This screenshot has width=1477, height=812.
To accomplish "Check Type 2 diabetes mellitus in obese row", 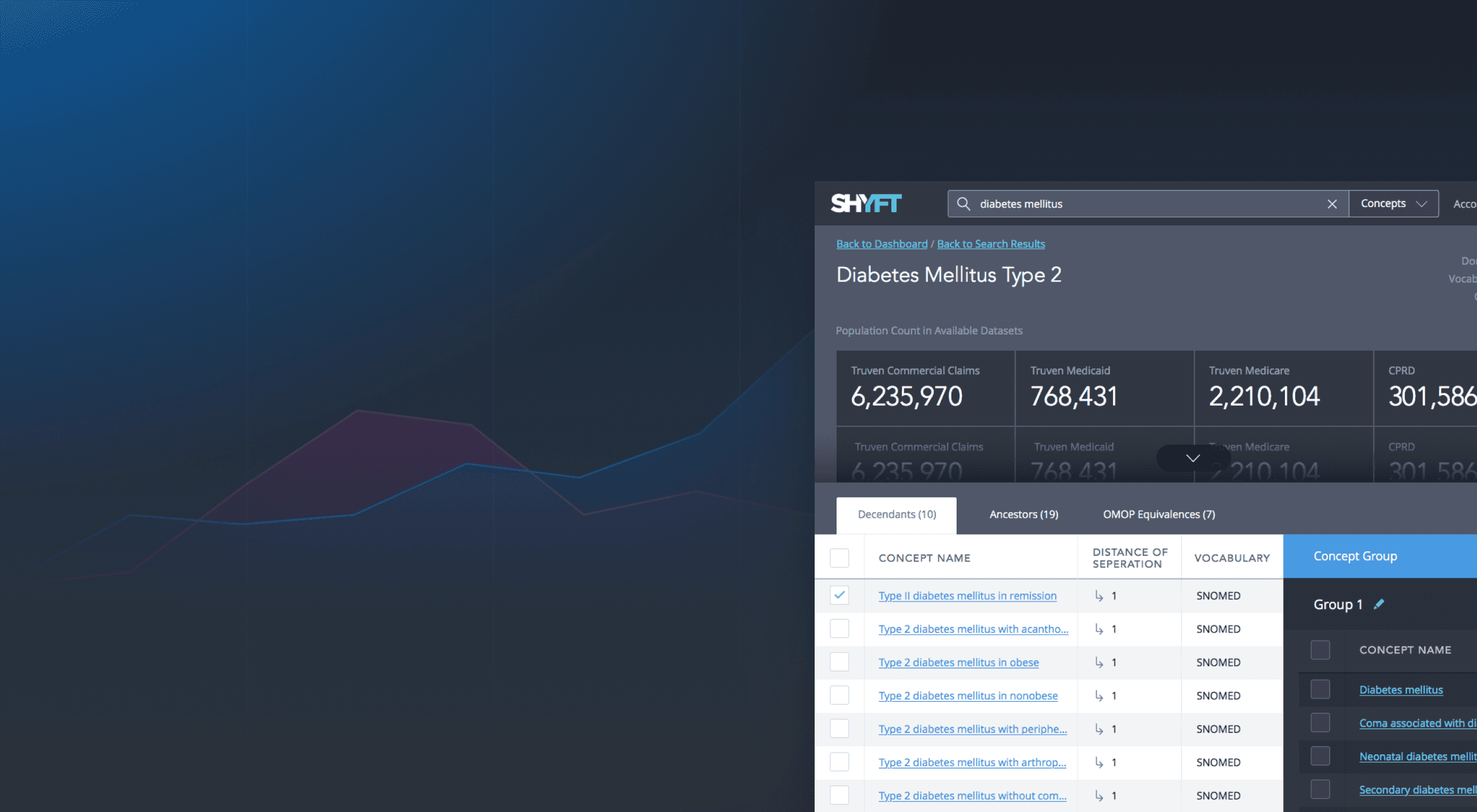I will 839,662.
